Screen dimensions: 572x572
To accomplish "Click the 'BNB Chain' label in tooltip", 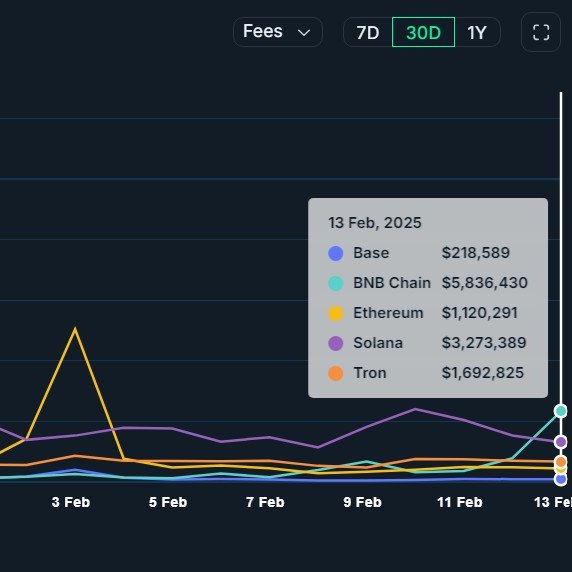I will coord(392,283).
